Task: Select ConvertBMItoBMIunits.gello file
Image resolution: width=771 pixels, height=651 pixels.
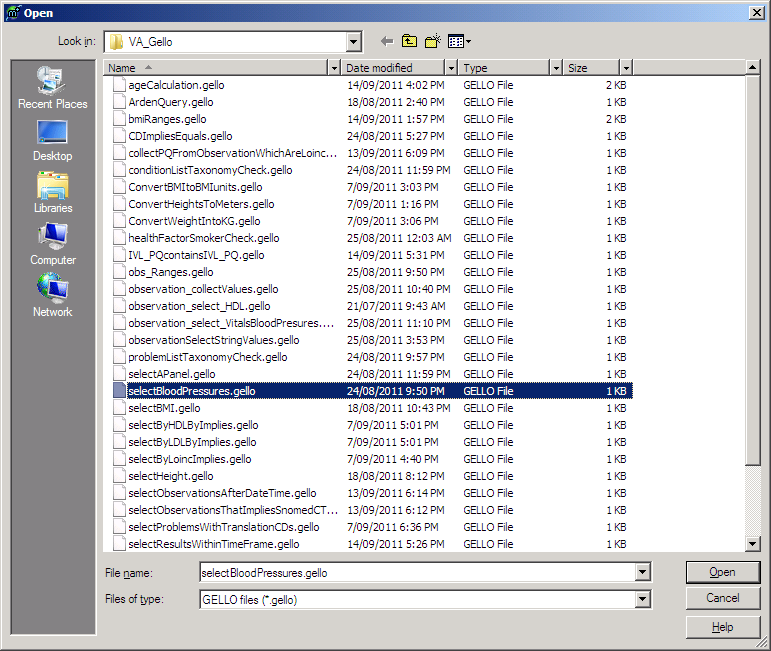Action: coord(195,187)
